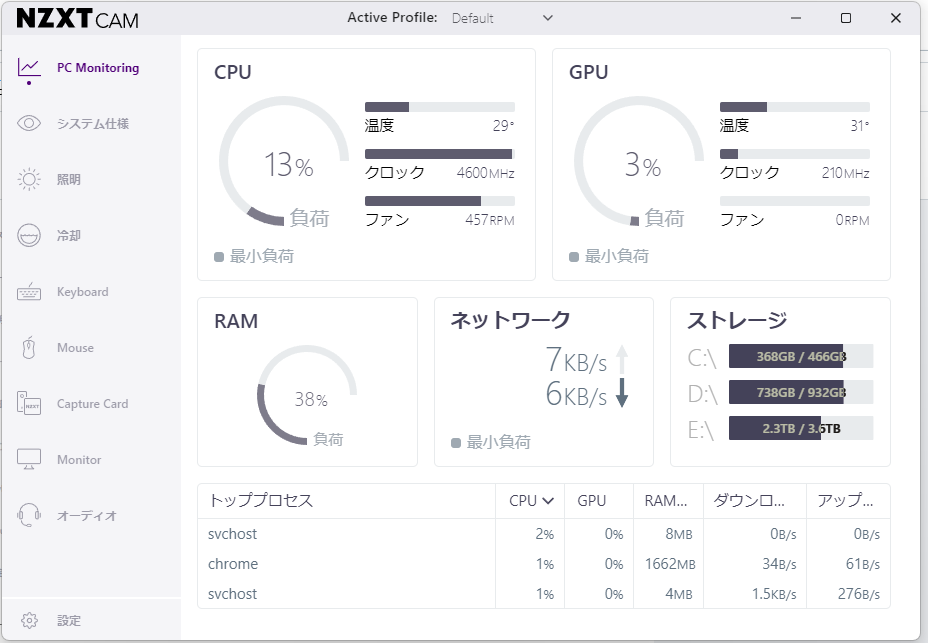Click the ネットワーク card title
The image size is (928, 643).
click(x=510, y=320)
